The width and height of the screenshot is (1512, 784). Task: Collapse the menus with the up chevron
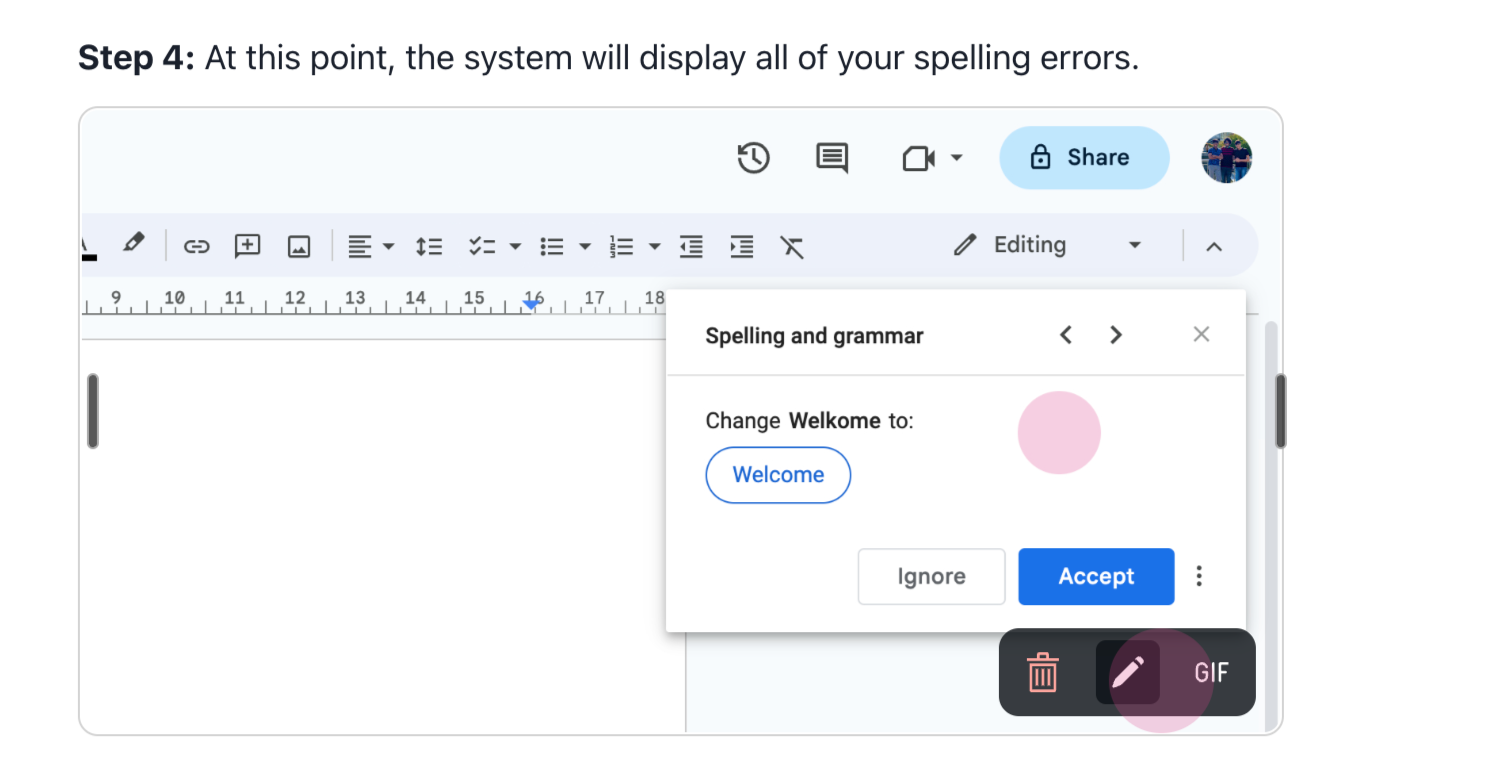click(x=1214, y=246)
